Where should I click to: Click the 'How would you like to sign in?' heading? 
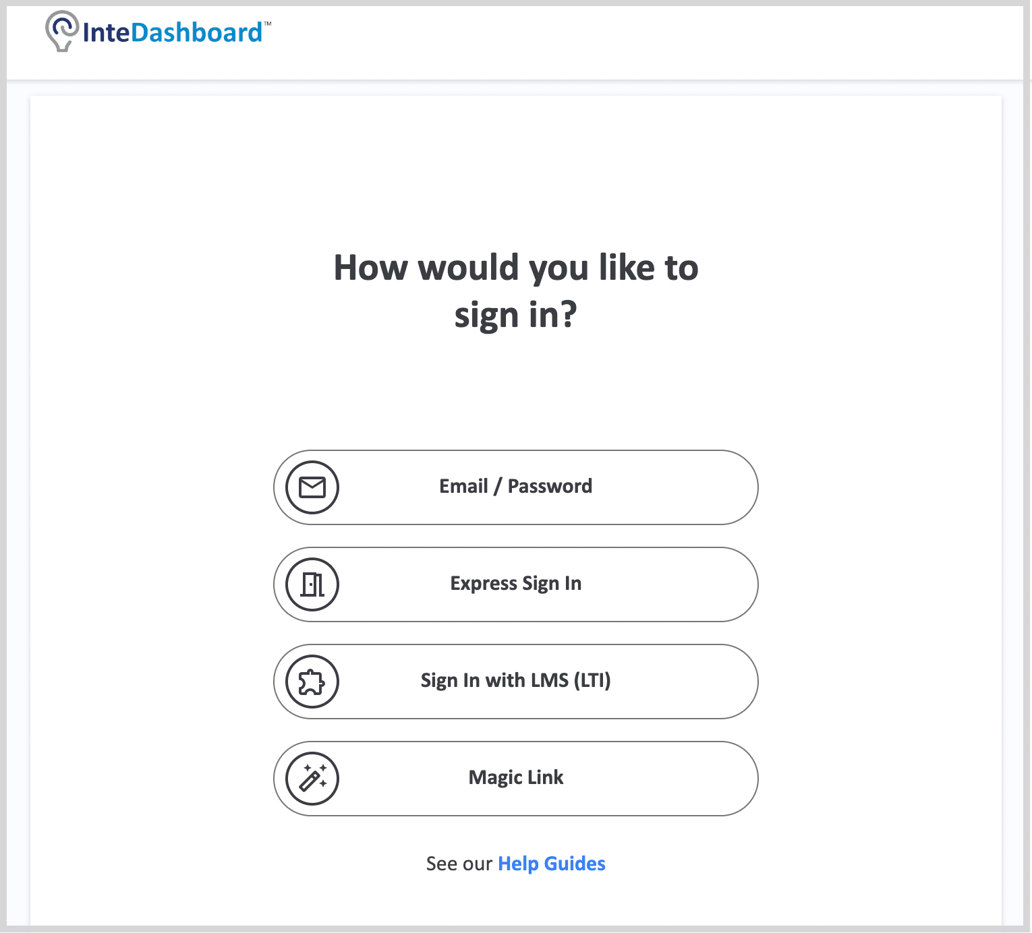pyautogui.click(x=516, y=290)
